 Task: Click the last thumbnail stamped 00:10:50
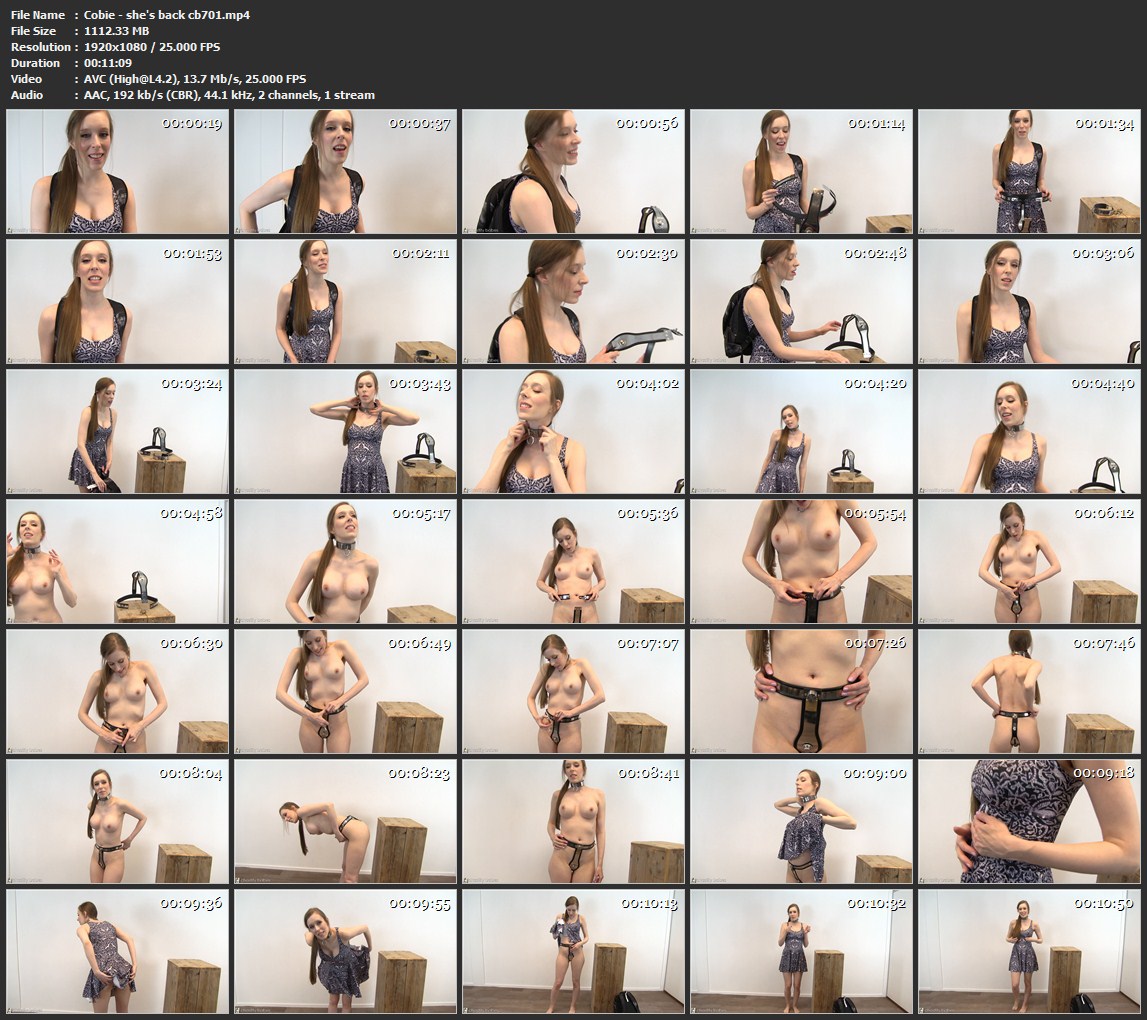[x=1030, y=951]
